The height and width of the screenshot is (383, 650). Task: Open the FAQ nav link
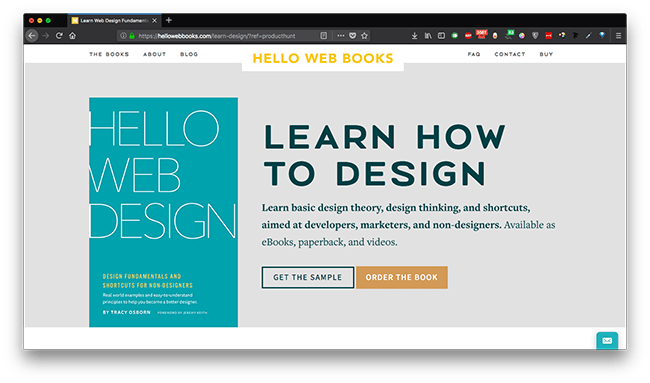[x=474, y=54]
